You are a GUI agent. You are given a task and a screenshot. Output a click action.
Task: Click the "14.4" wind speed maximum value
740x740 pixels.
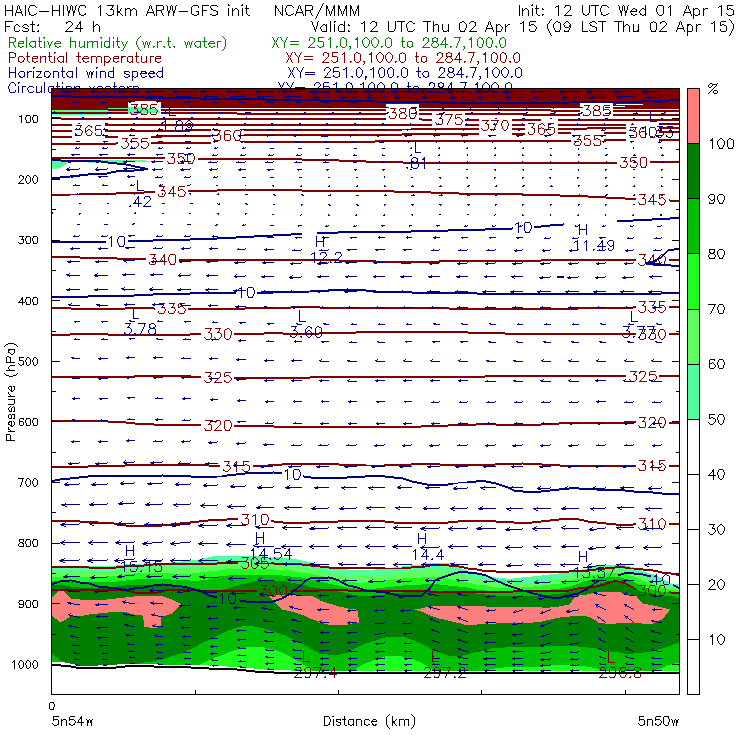428,555
